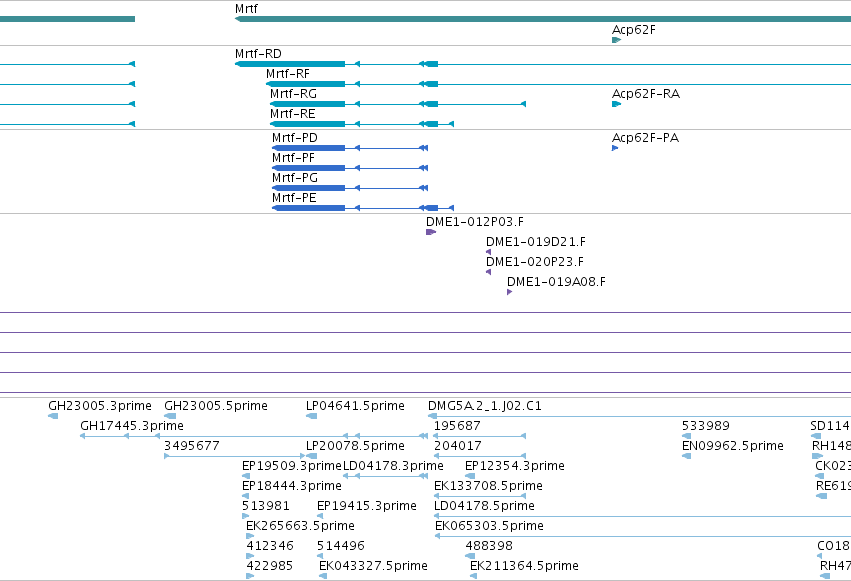The image size is (851, 581).
Task: Select the EK133708.5prime alignment
Action: 480,496
